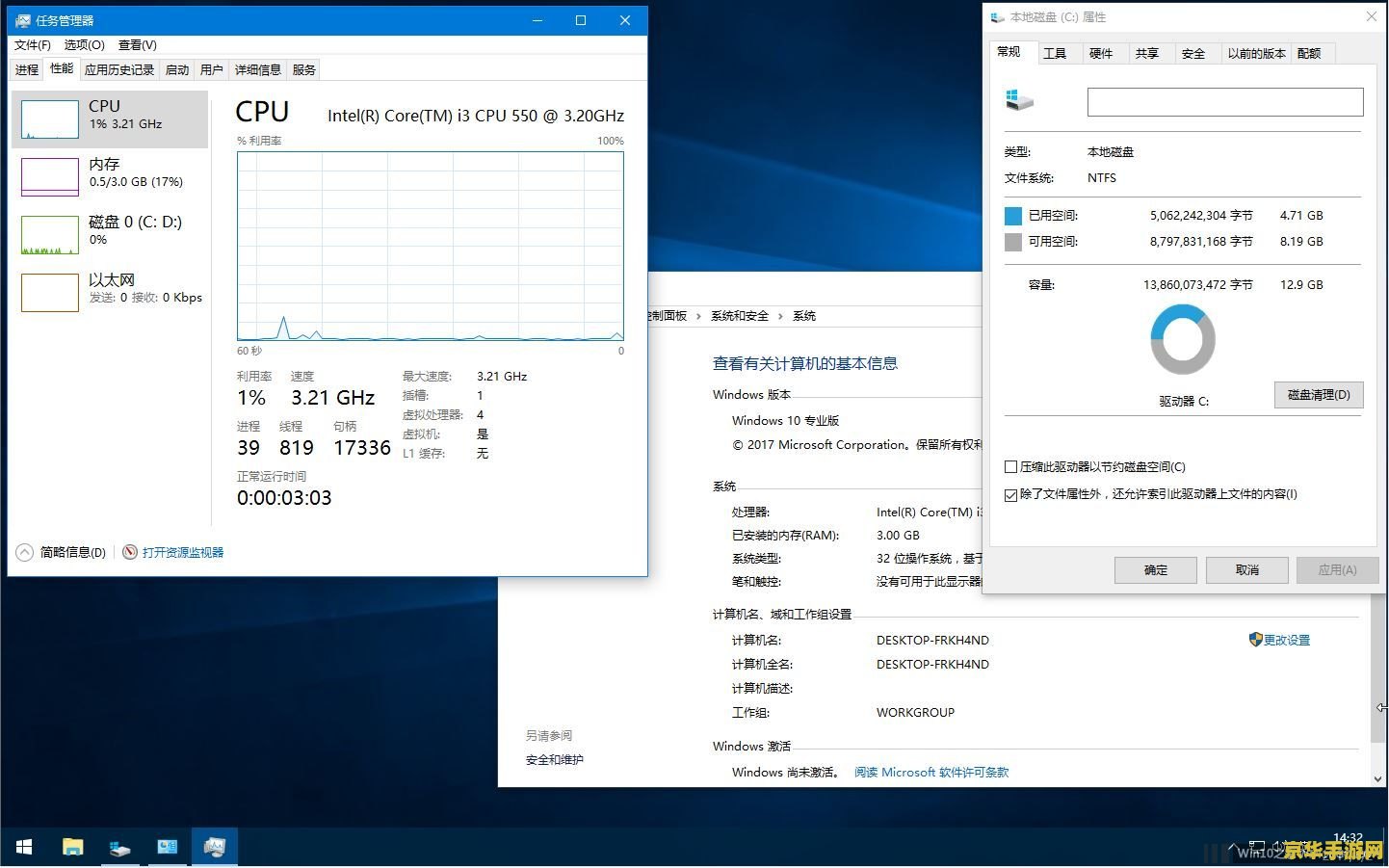Screen dimensions: 1389x868
Task: Click the System breadcrumb item
Action: pos(804,316)
